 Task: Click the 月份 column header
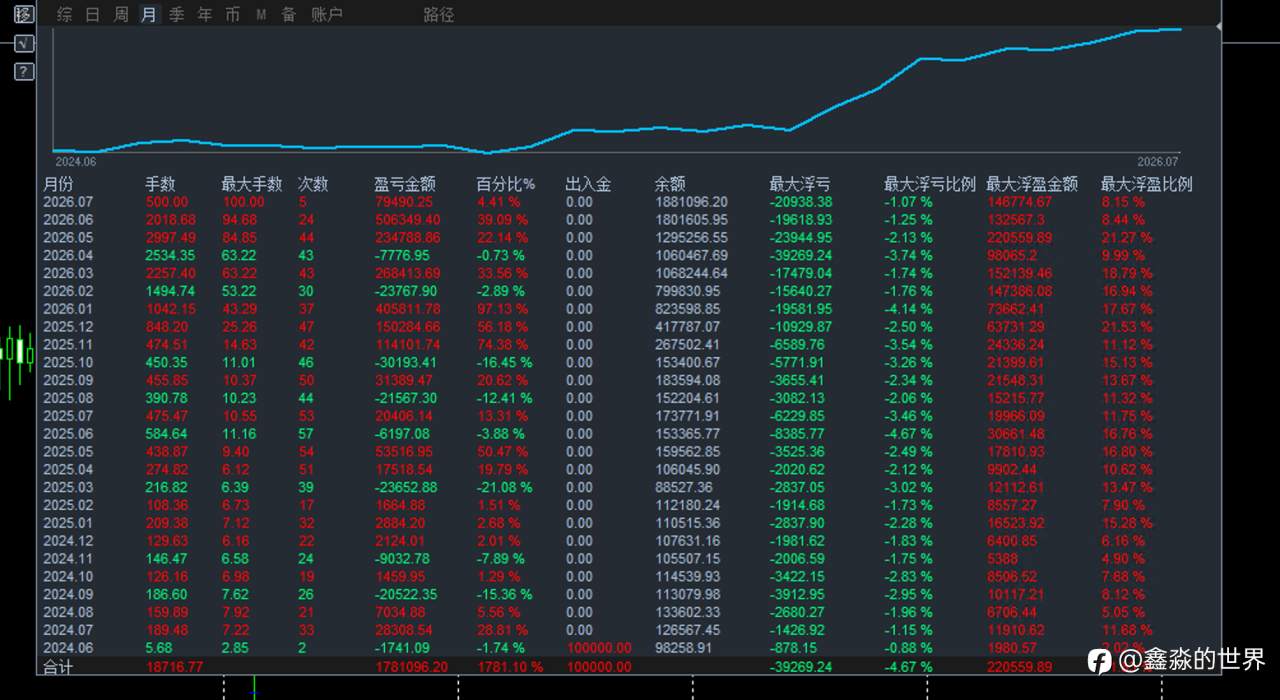[58, 184]
